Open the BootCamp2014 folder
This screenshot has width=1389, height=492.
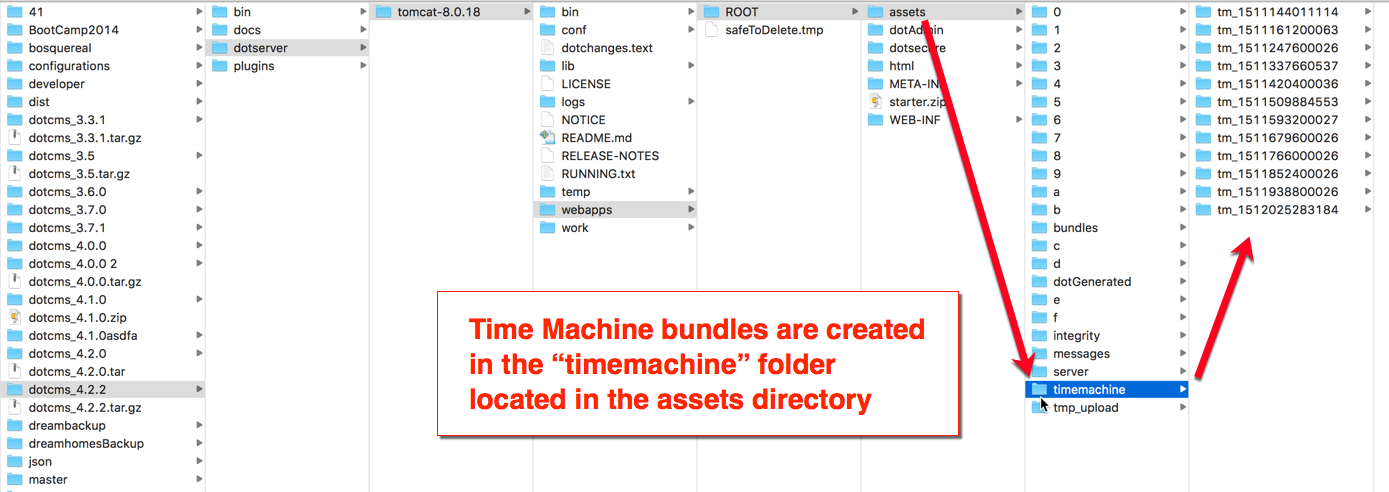tap(73, 30)
